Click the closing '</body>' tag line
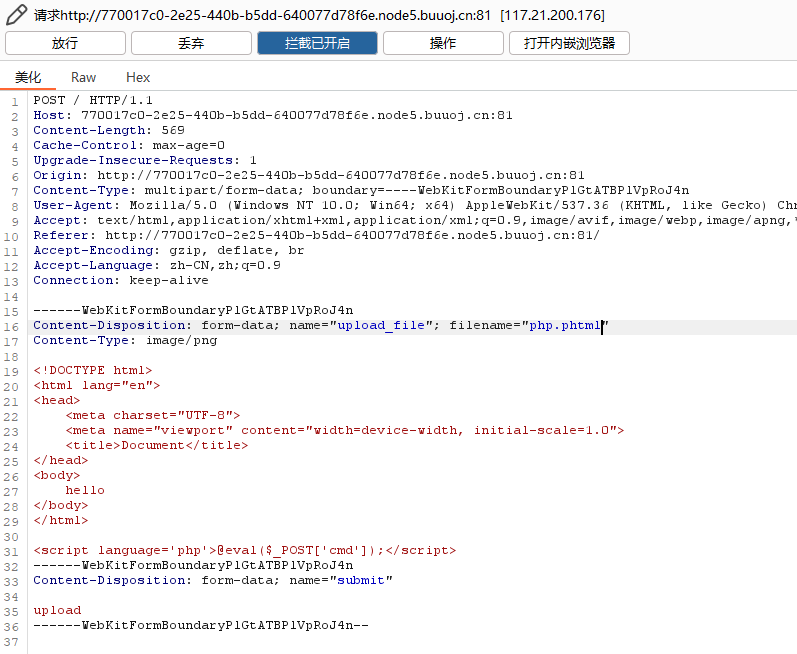 click(61, 505)
